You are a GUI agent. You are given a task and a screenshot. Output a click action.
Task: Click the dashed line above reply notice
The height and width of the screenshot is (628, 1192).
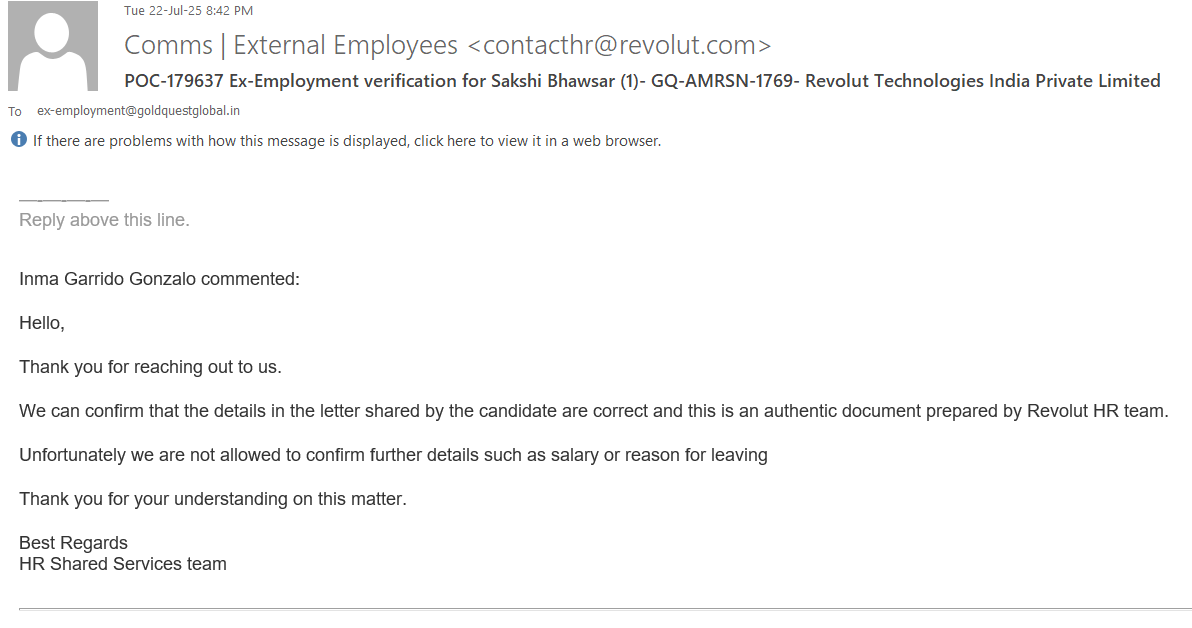63,200
